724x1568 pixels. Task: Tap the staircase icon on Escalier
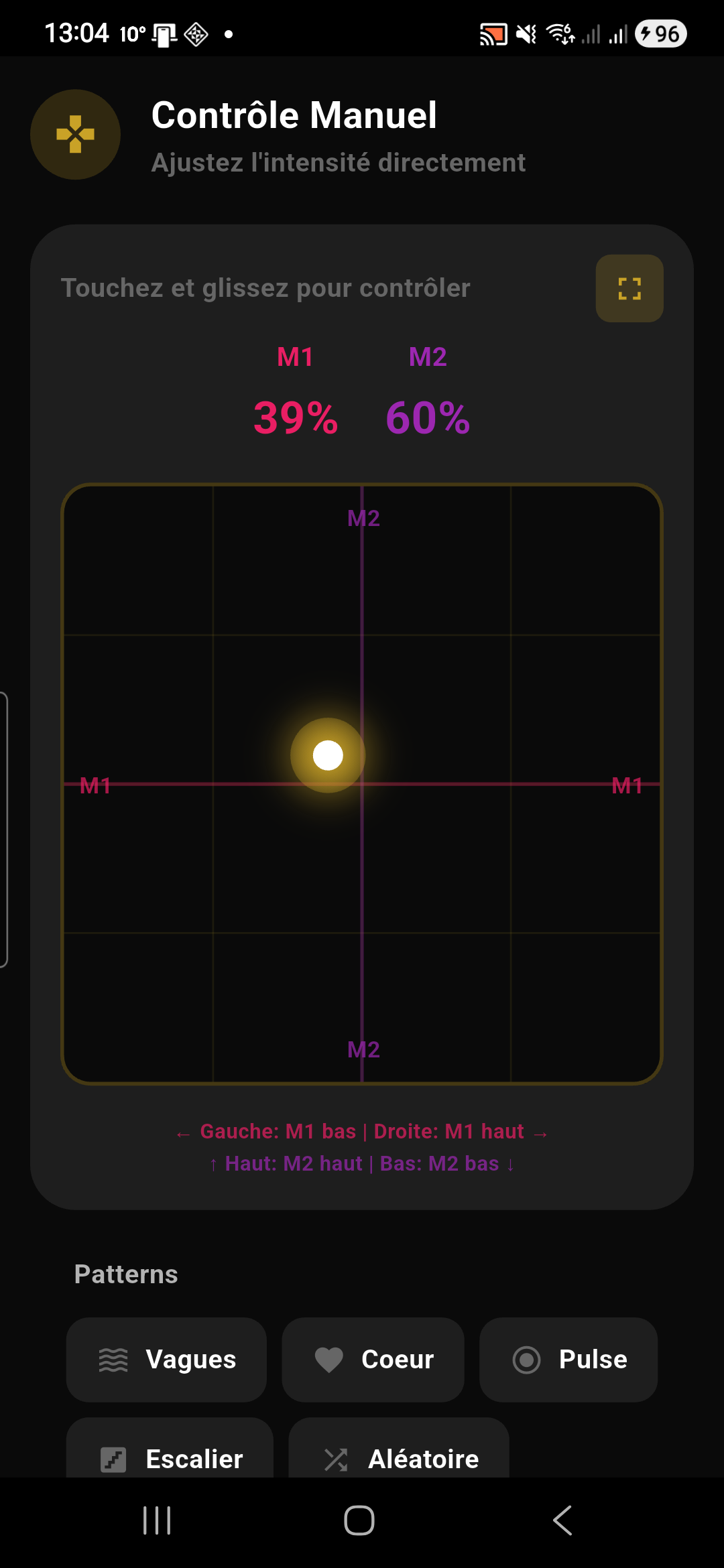coord(113,1459)
